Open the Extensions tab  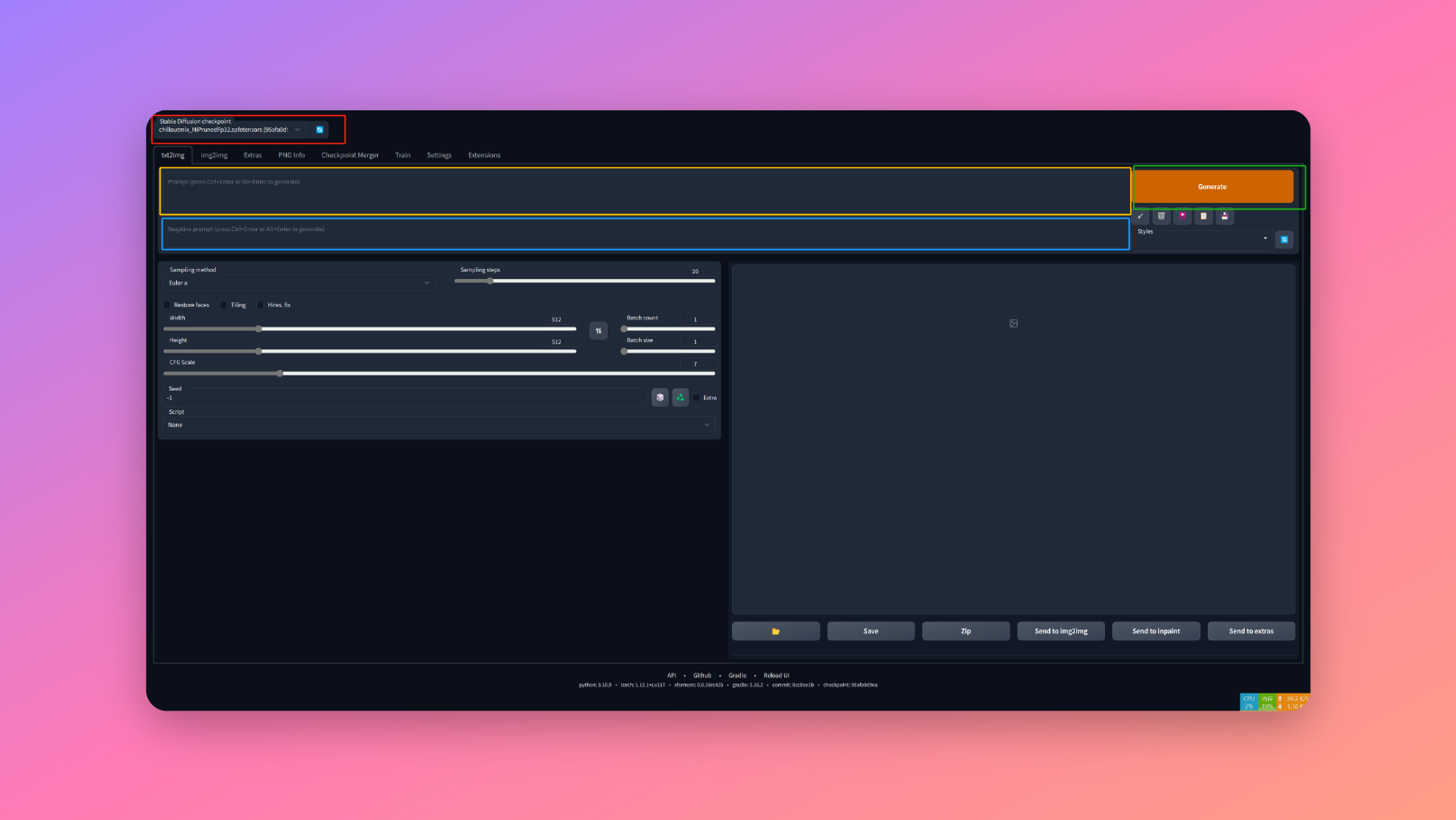[x=484, y=155]
